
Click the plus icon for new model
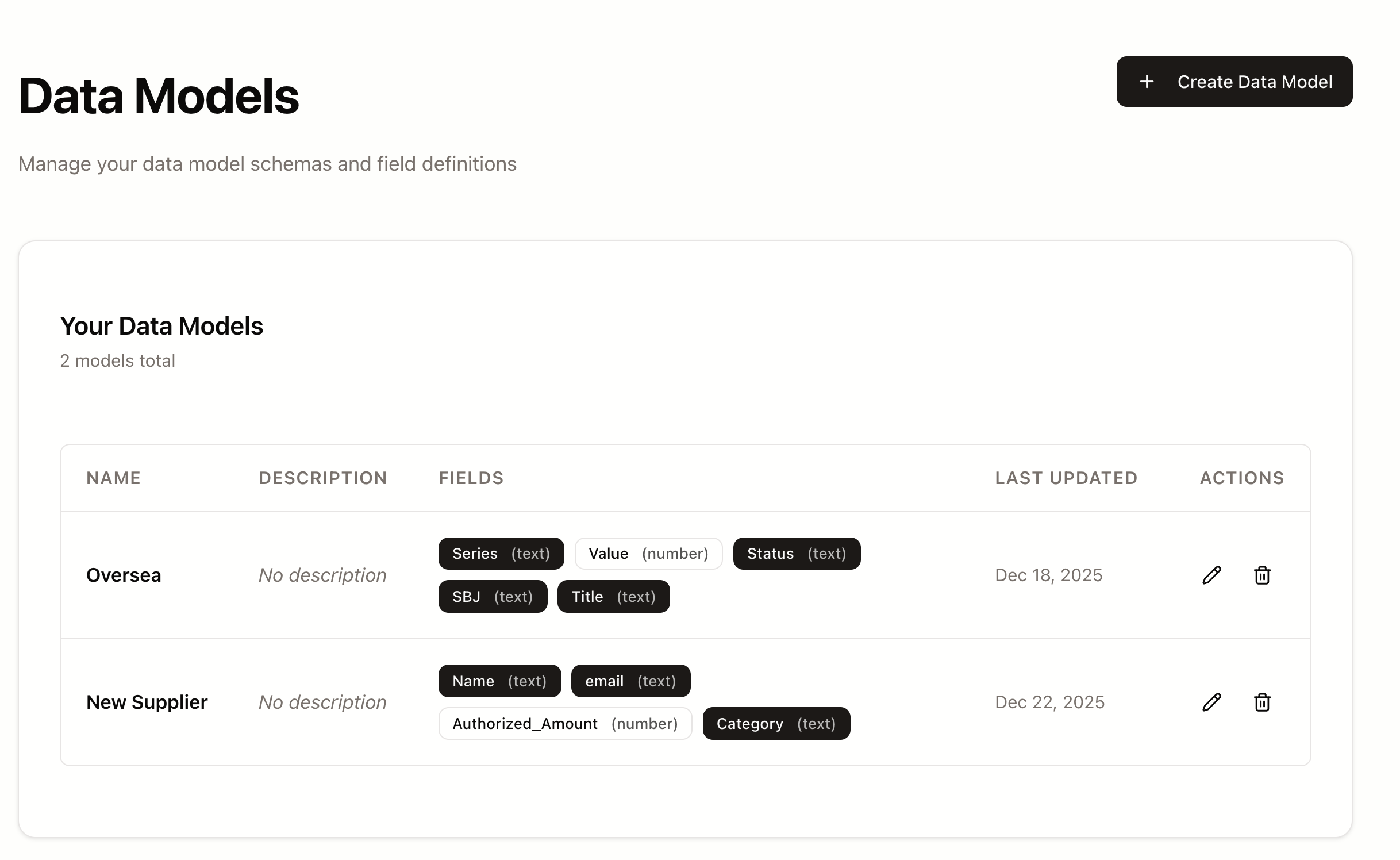click(1147, 82)
